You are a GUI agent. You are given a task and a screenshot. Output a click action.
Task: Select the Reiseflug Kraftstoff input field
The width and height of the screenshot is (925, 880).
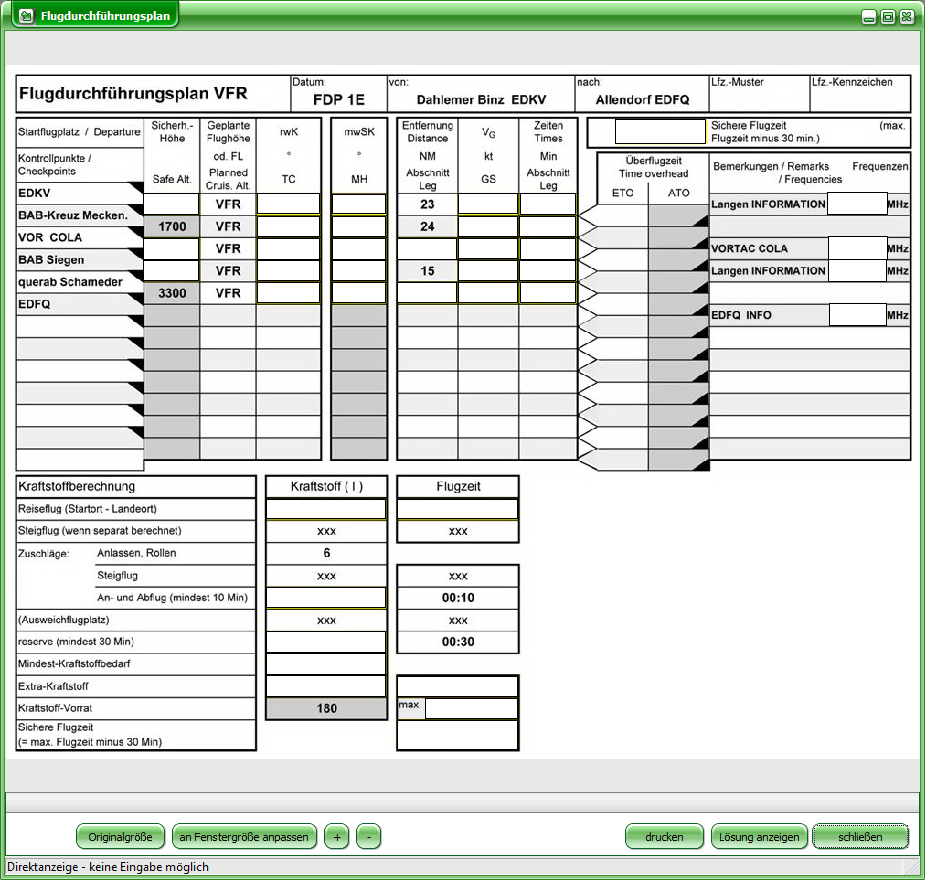326,509
